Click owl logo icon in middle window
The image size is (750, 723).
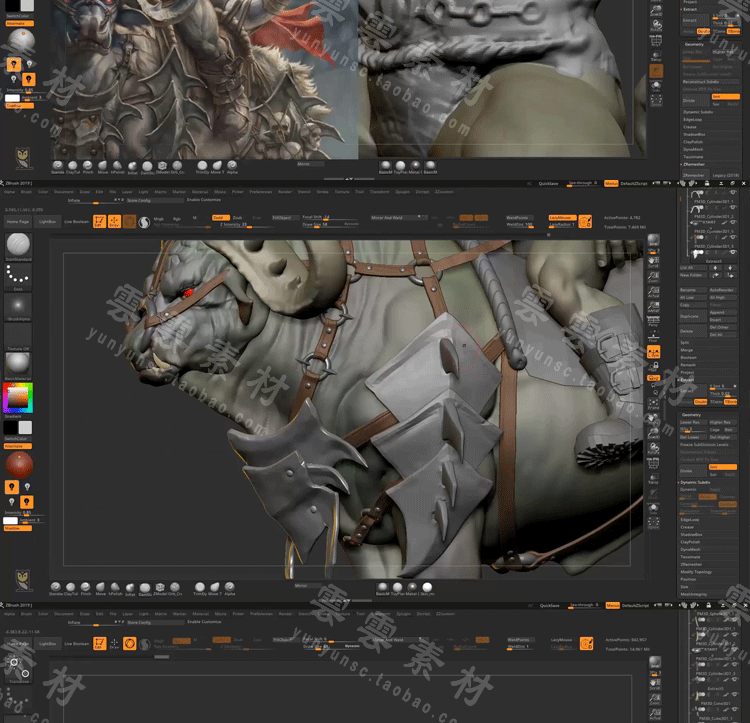pos(22,580)
